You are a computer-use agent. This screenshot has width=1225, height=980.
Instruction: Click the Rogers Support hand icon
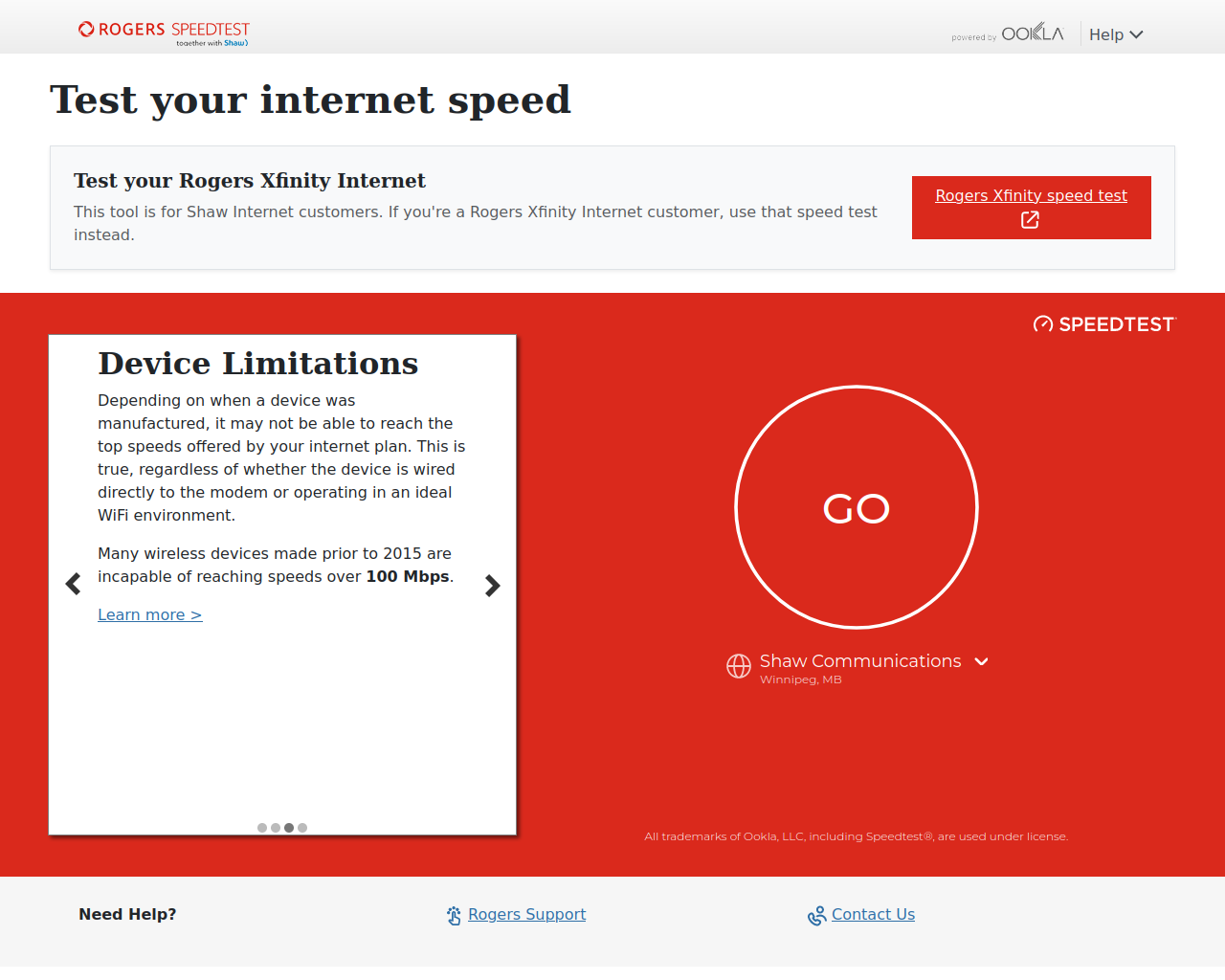pos(455,916)
